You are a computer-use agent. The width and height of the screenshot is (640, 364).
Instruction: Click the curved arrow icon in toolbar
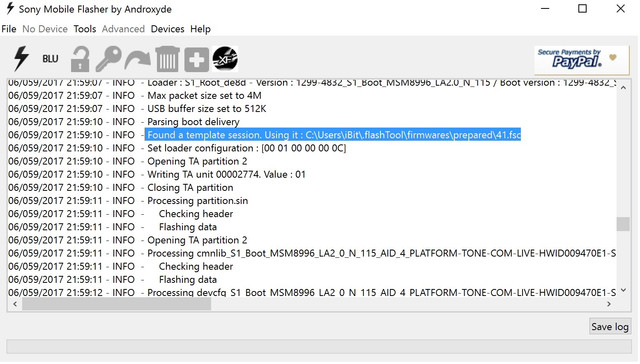[x=138, y=60]
